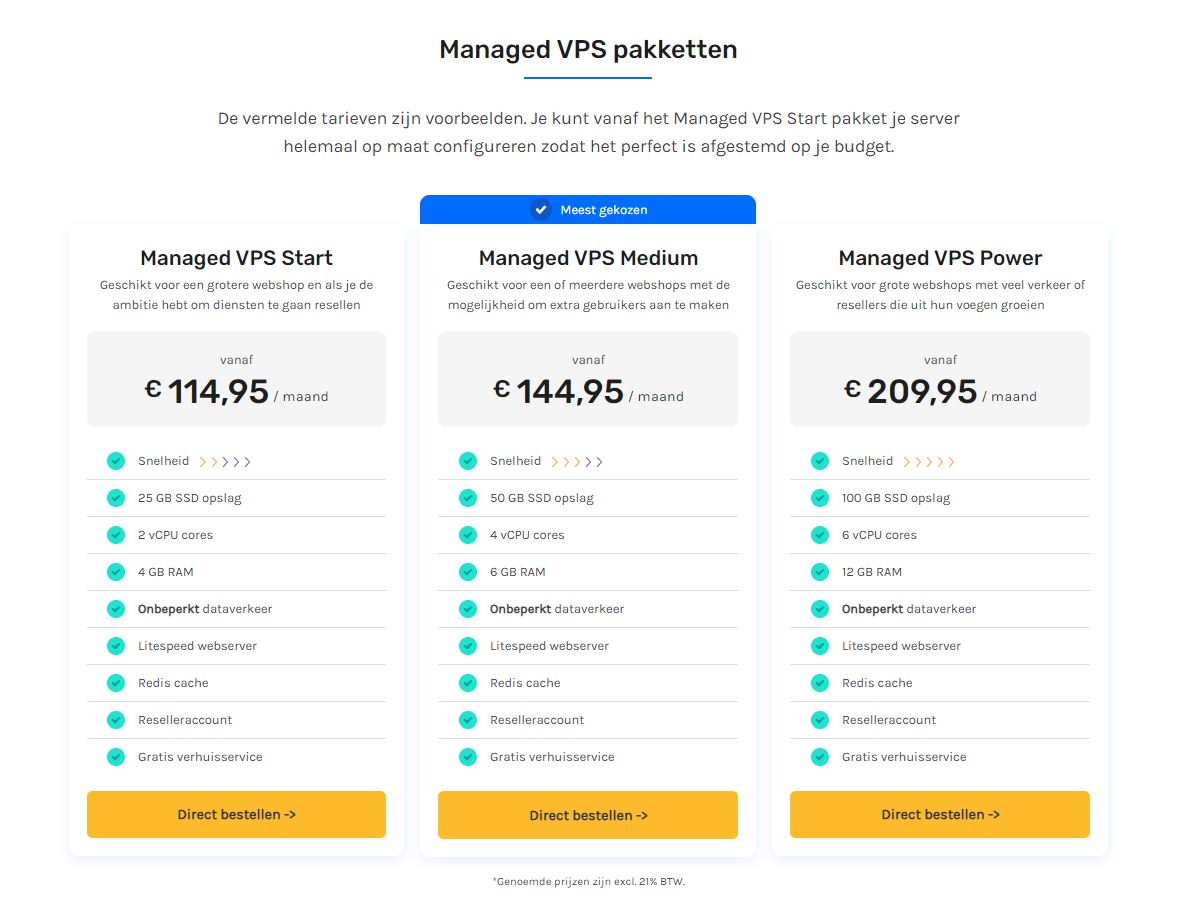Screen dimensions: 1200x900
Task: Click the checkmark badge beside Meest gekozen
Action: [541, 210]
